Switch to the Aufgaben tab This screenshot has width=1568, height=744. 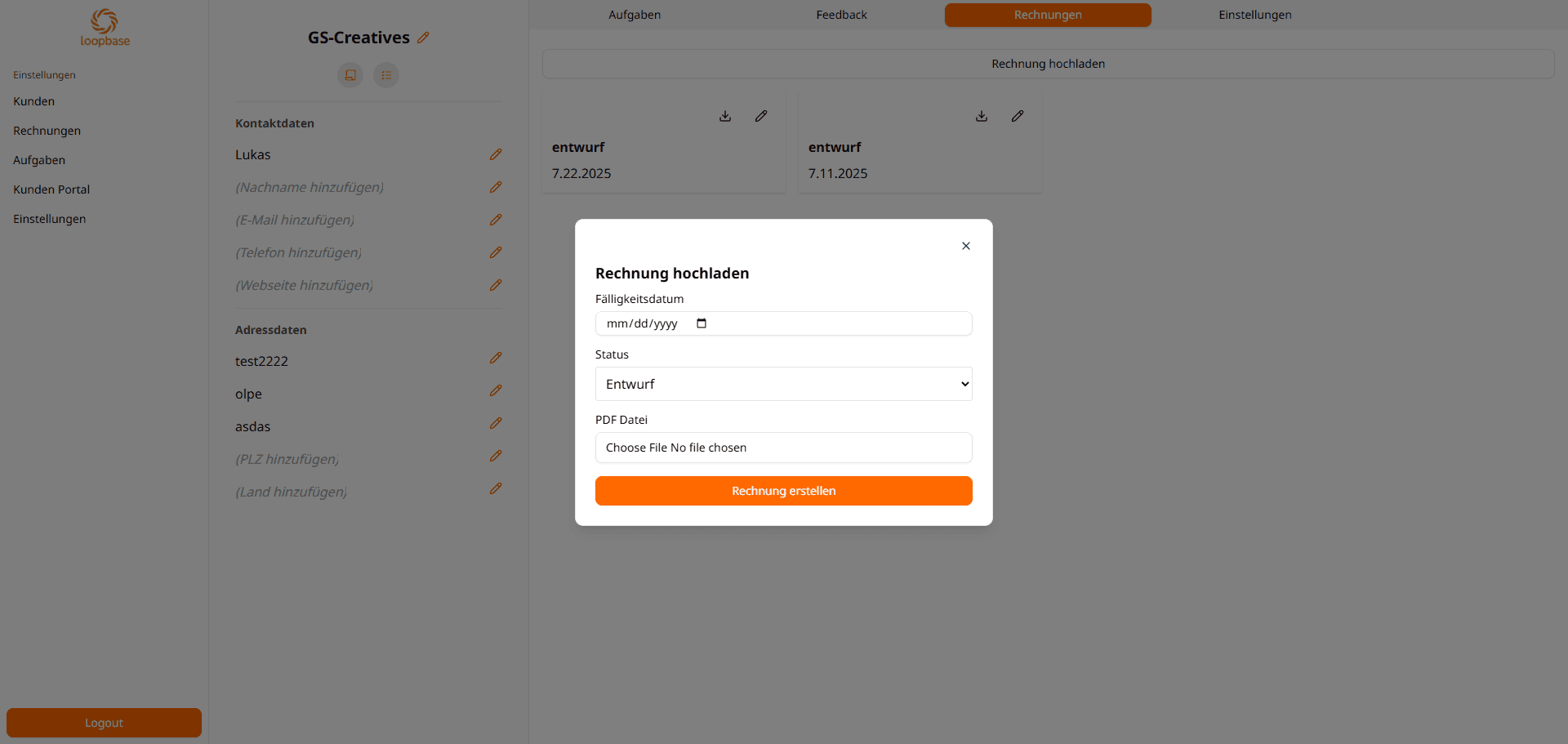point(634,15)
